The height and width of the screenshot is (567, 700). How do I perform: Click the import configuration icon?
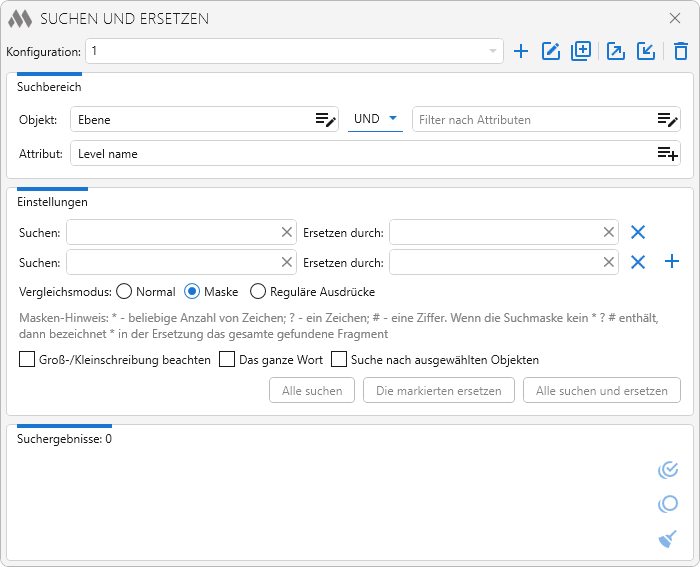point(646,51)
